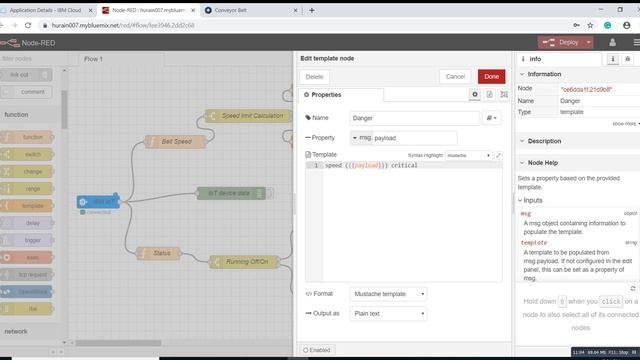Select the Properties tab
The width and height of the screenshot is (640, 360).
(x=341, y=95)
